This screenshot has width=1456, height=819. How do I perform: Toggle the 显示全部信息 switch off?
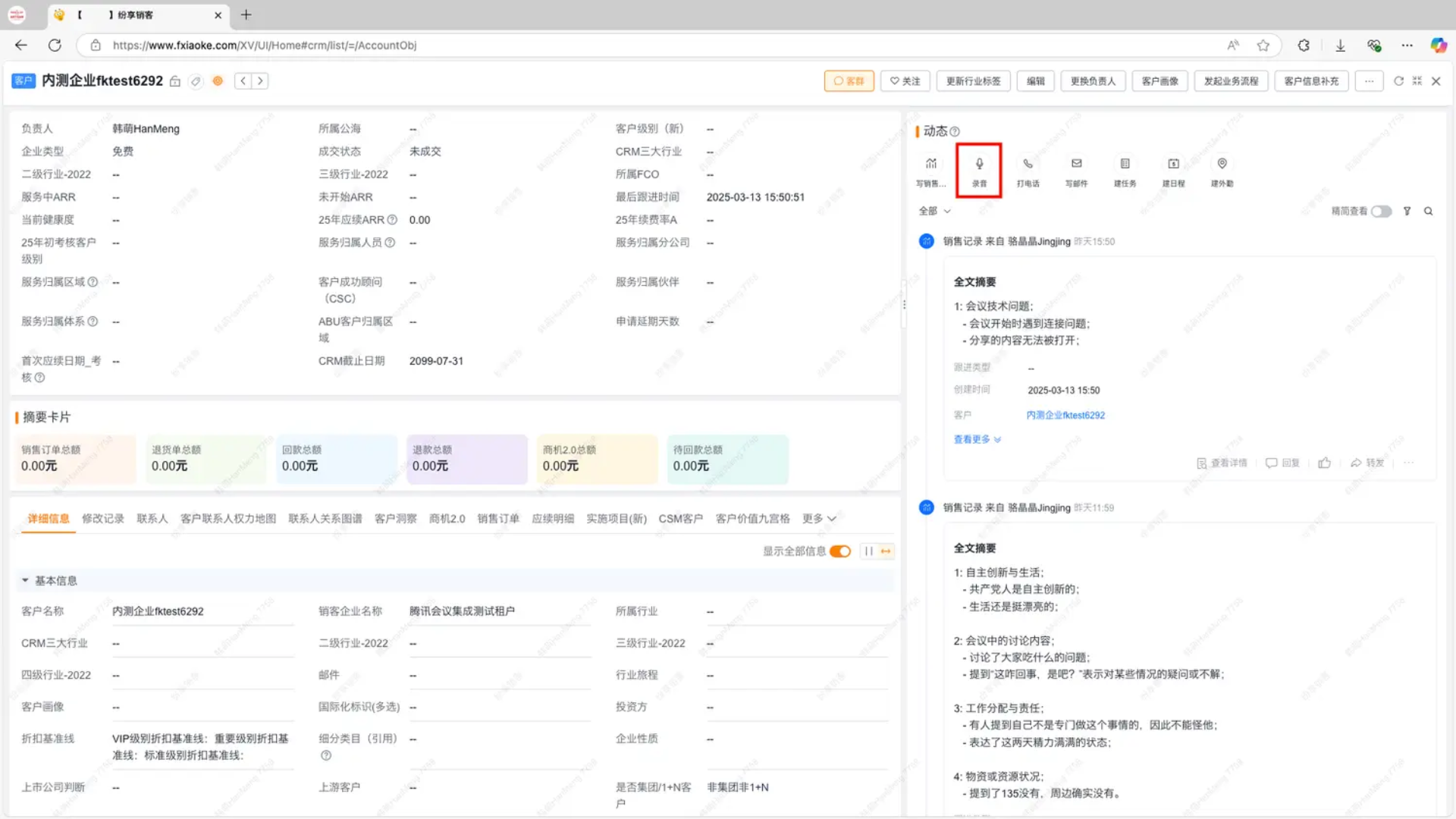point(840,551)
